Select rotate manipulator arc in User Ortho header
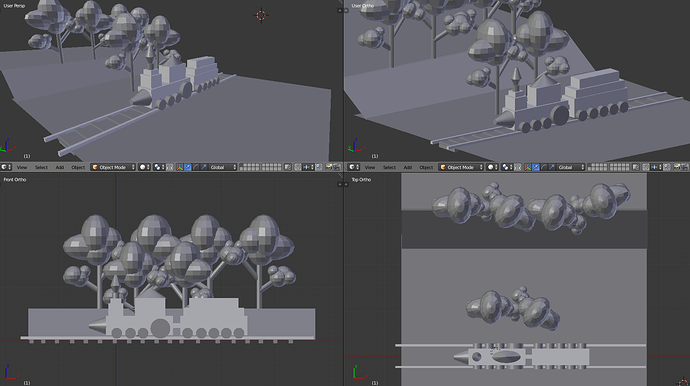690x386 pixels. click(x=544, y=167)
